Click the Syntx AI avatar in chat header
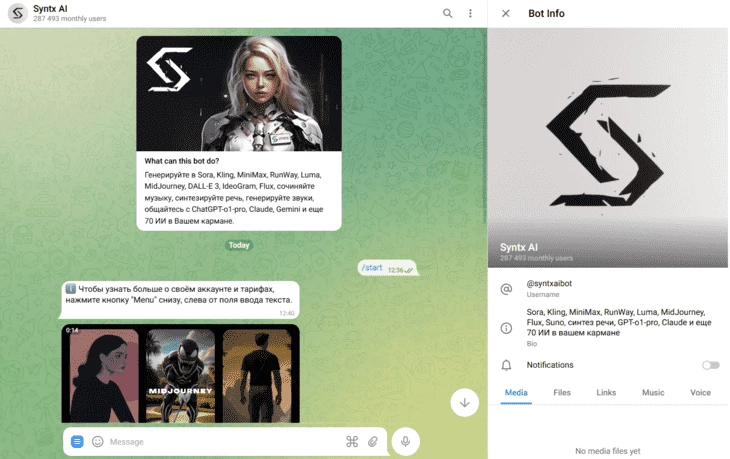This screenshot has width=730, height=459. (17, 13)
